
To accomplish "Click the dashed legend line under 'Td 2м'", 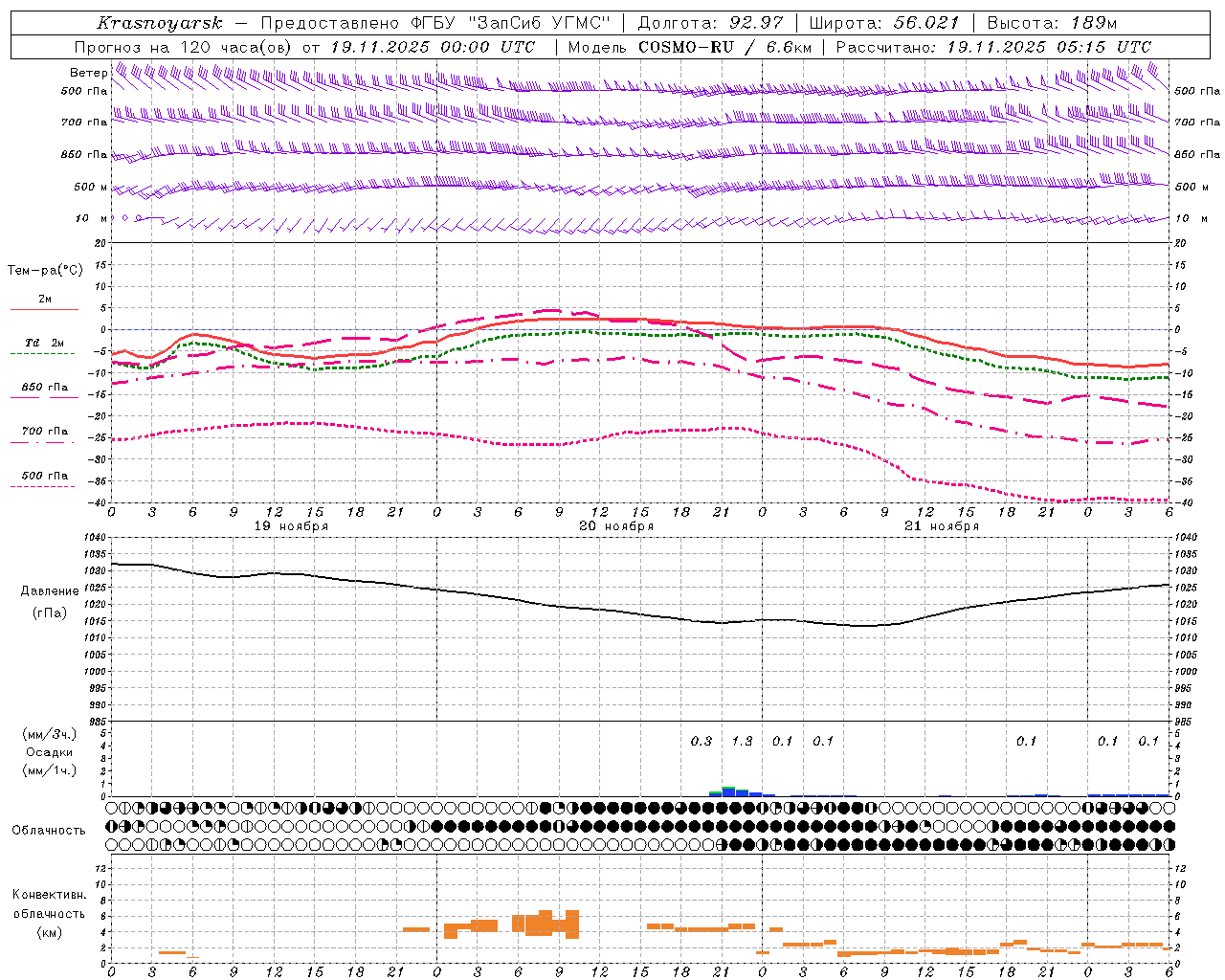I will click(43, 354).
